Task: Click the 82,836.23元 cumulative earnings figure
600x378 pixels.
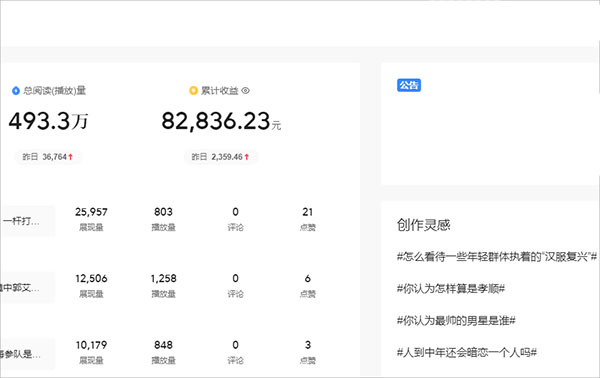Action: tap(221, 121)
